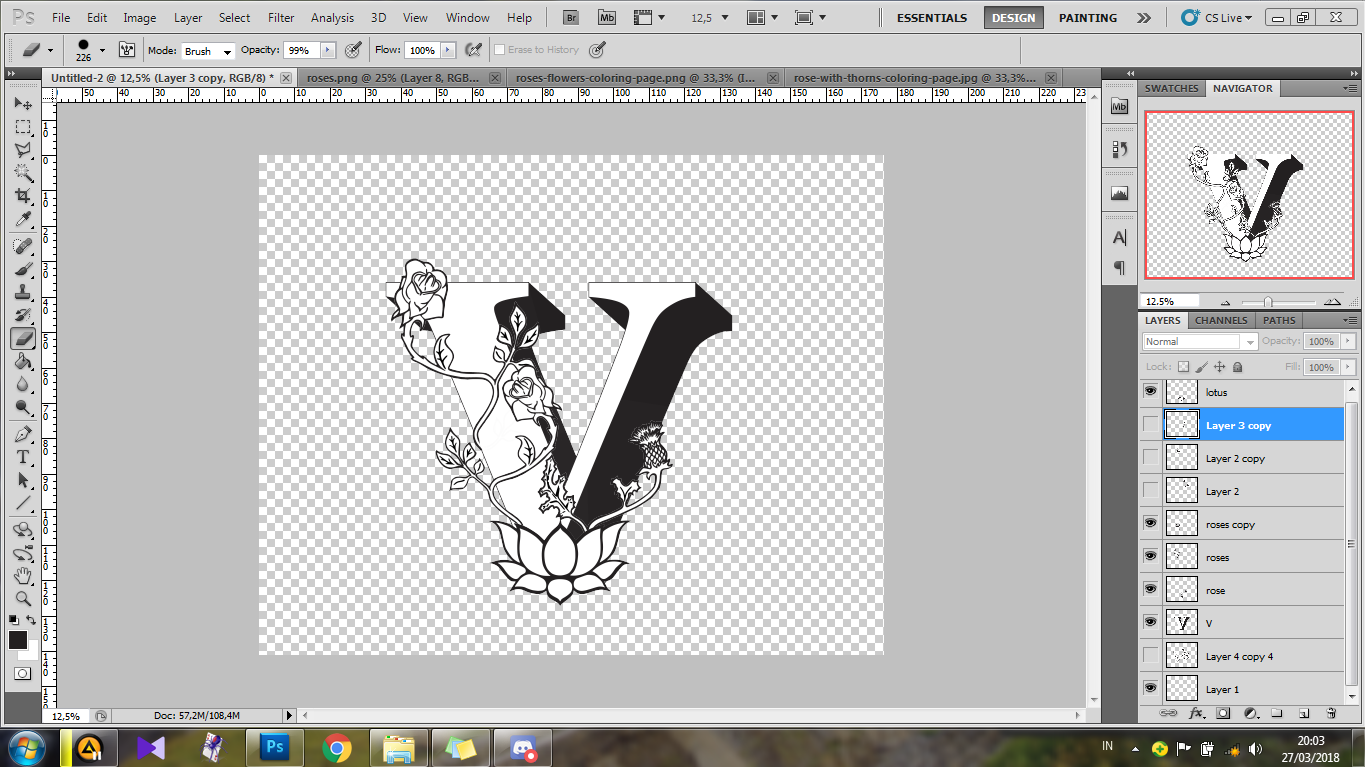Select the Blur tool
The width and height of the screenshot is (1365, 767).
(x=23, y=384)
